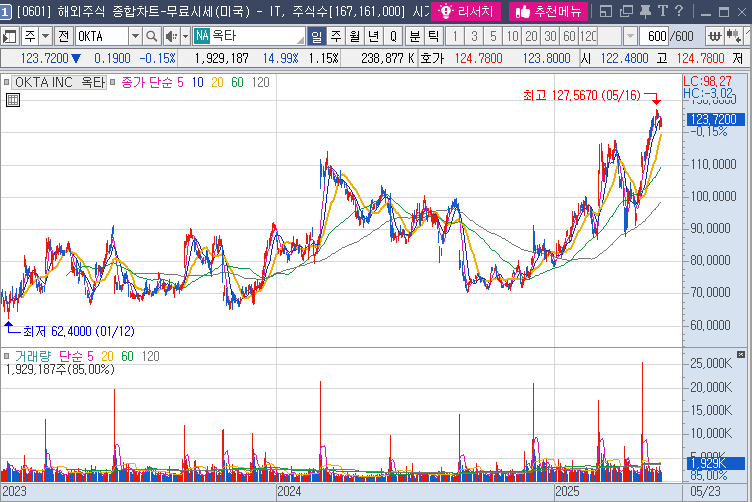Choose the 20 interval button

[531, 36]
